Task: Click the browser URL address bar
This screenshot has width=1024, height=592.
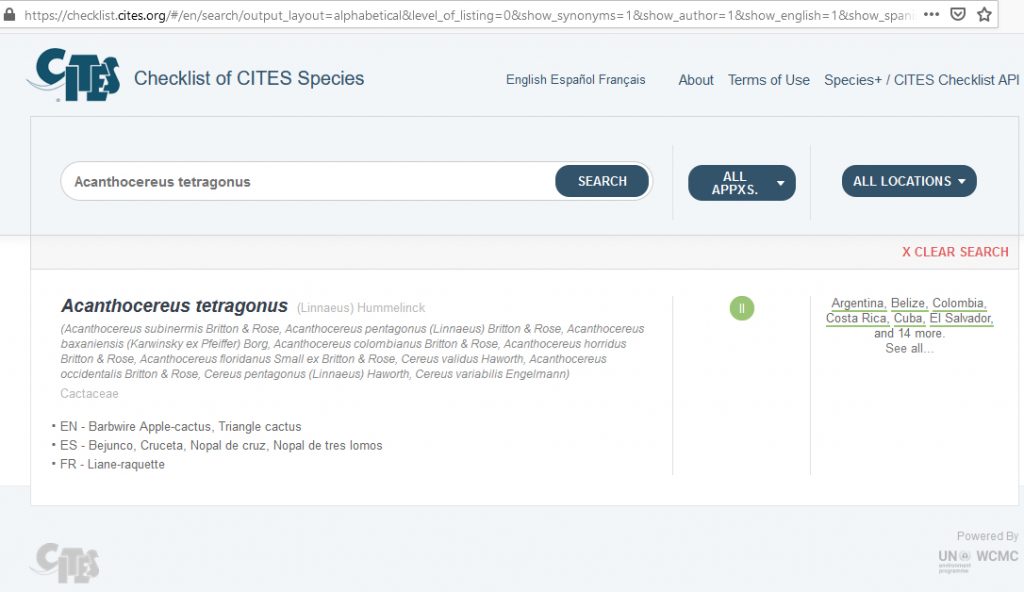Action: point(467,14)
